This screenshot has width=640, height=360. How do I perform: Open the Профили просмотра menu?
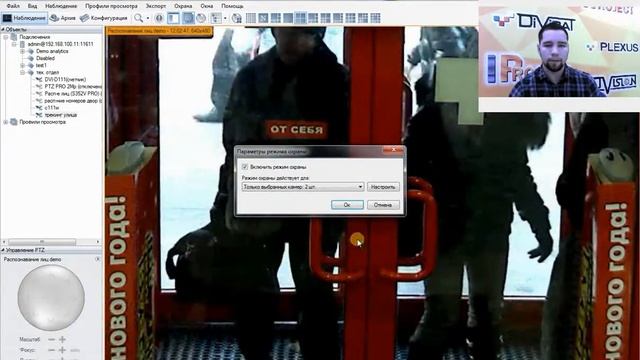(x=111, y=6)
